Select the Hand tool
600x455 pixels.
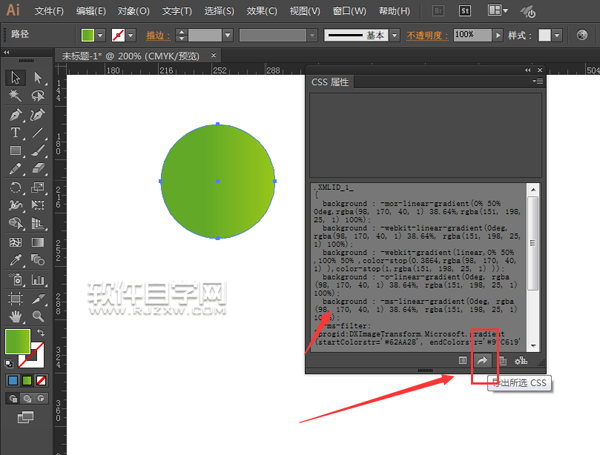tap(15, 316)
